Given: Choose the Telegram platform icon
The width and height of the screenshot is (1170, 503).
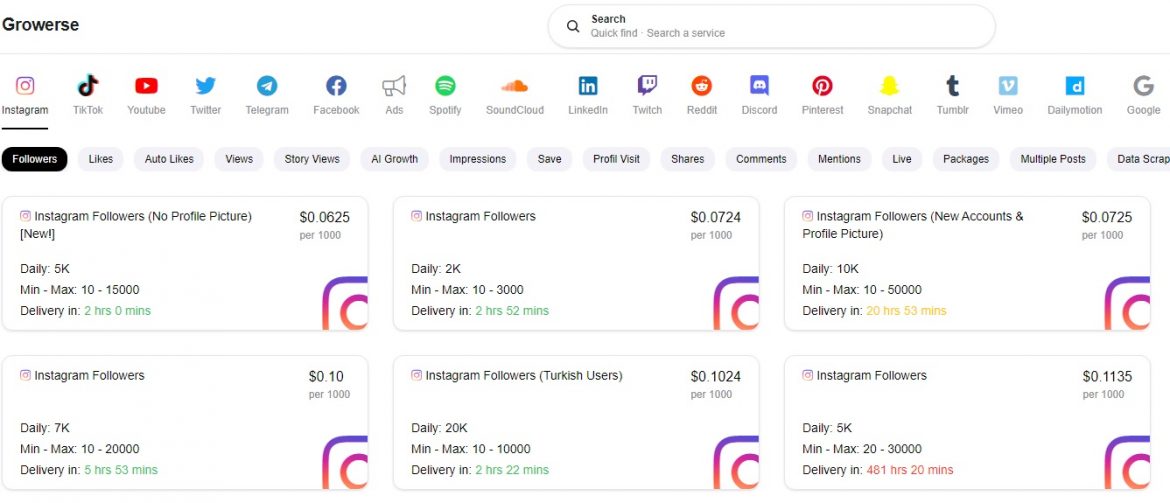Looking at the screenshot, I should 267,86.
